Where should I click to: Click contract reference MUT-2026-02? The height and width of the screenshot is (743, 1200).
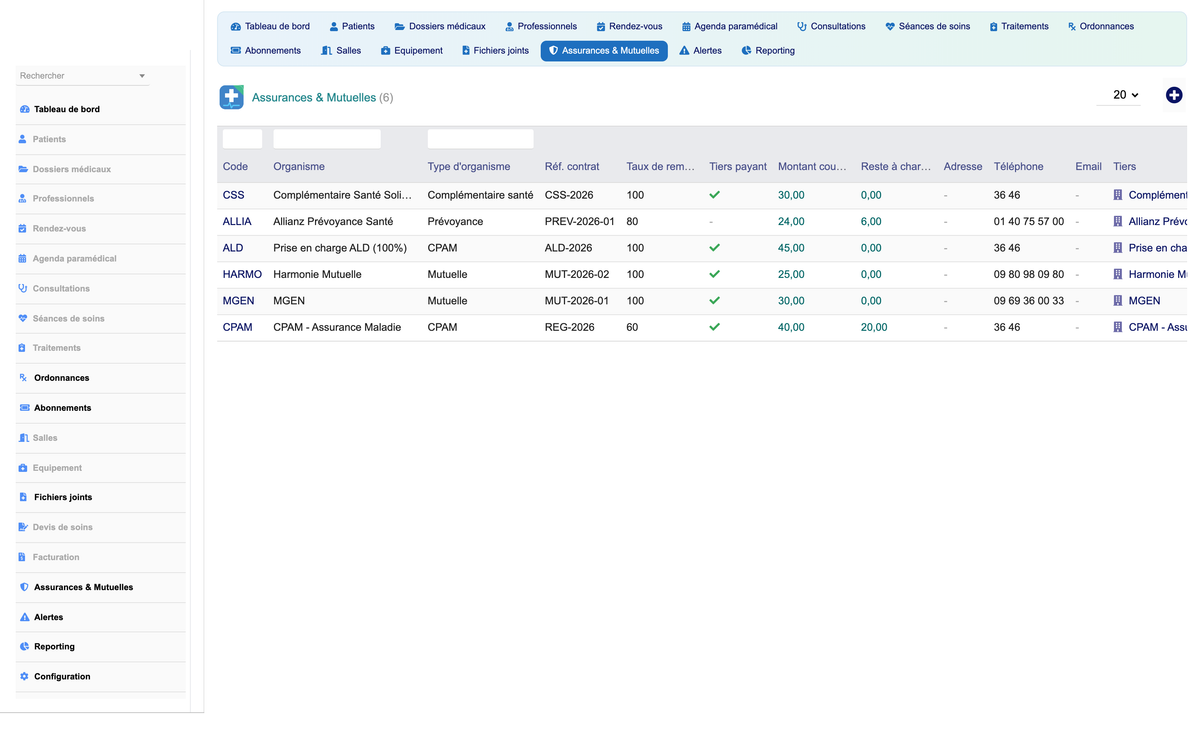[x=577, y=274]
